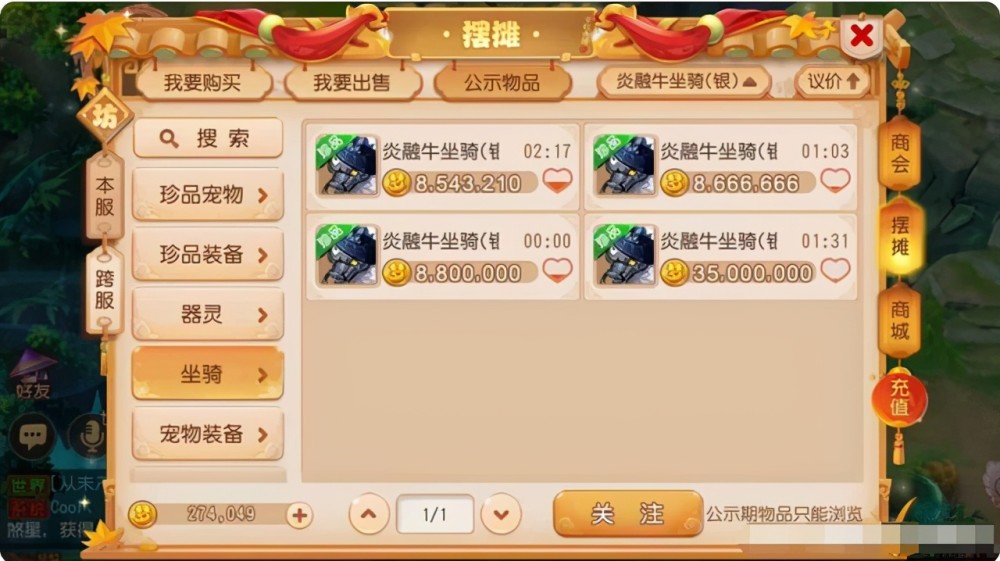Screen dimensions: 1000x561
Task: Select the 8,543,210 mount thumbnail
Action: point(346,164)
